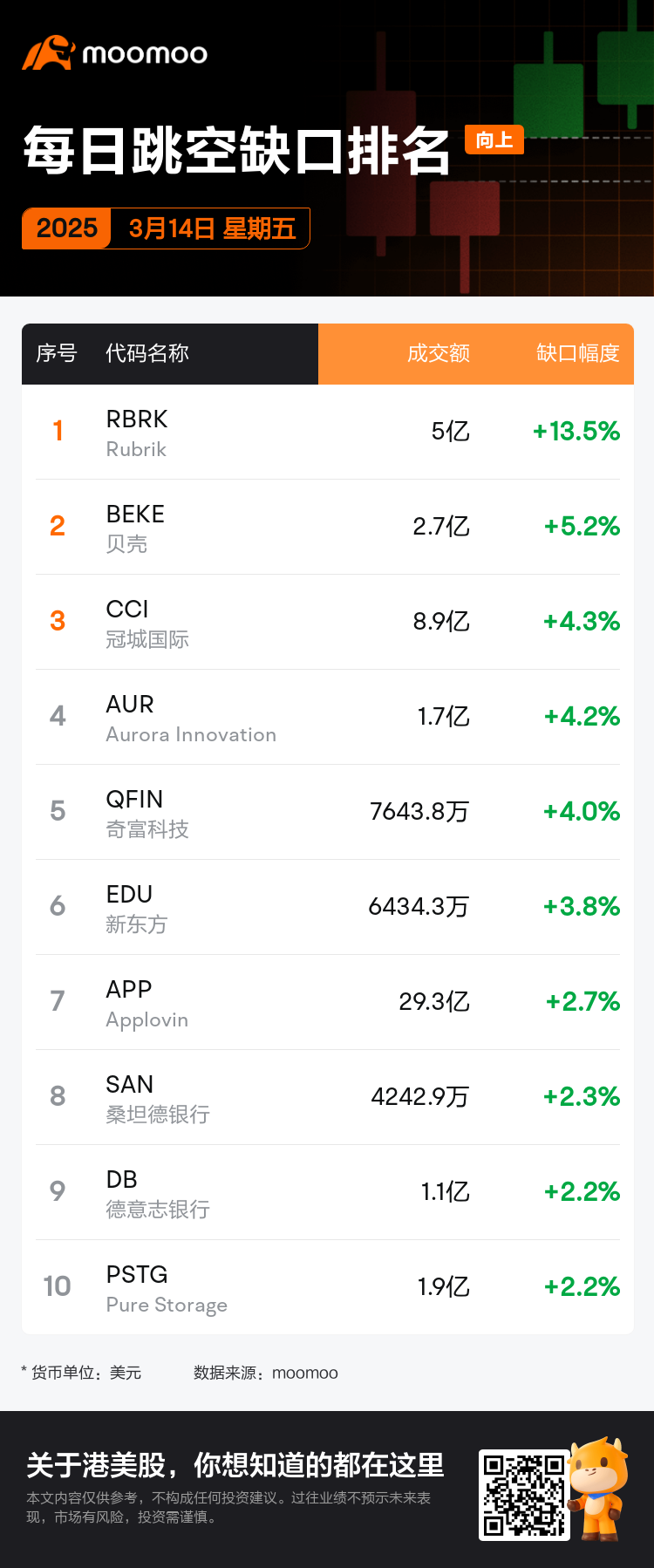Click the 3月14日 星期五 date label
Image resolution: width=654 pixels, height=1568 pixels.
[212, 228]
